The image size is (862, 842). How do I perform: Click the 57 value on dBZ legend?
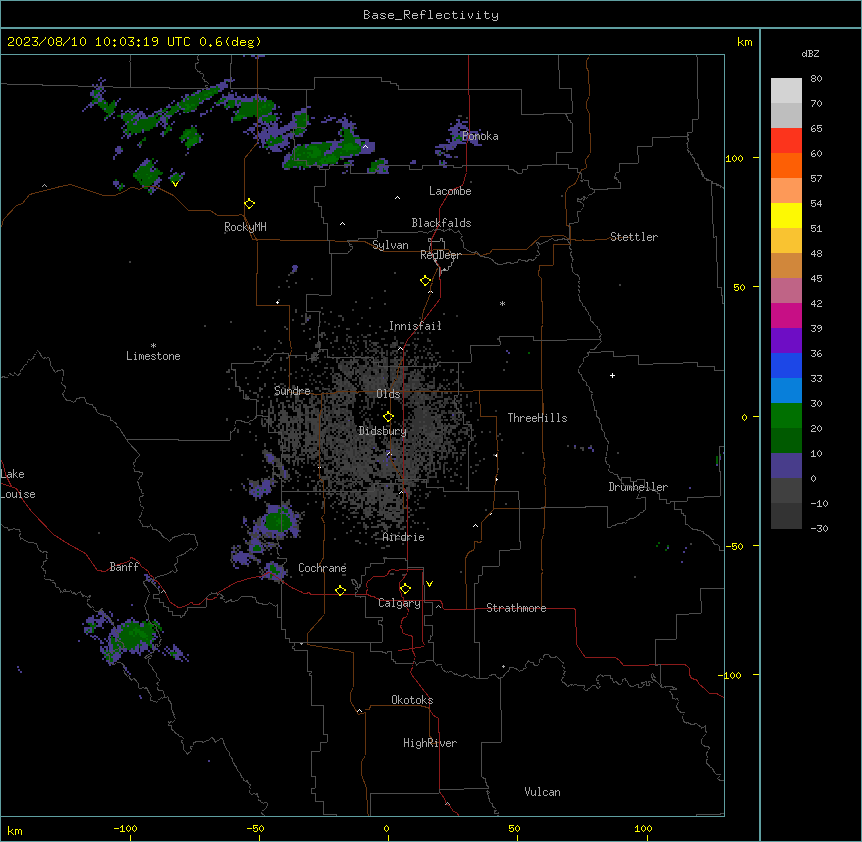click(816, 179)
